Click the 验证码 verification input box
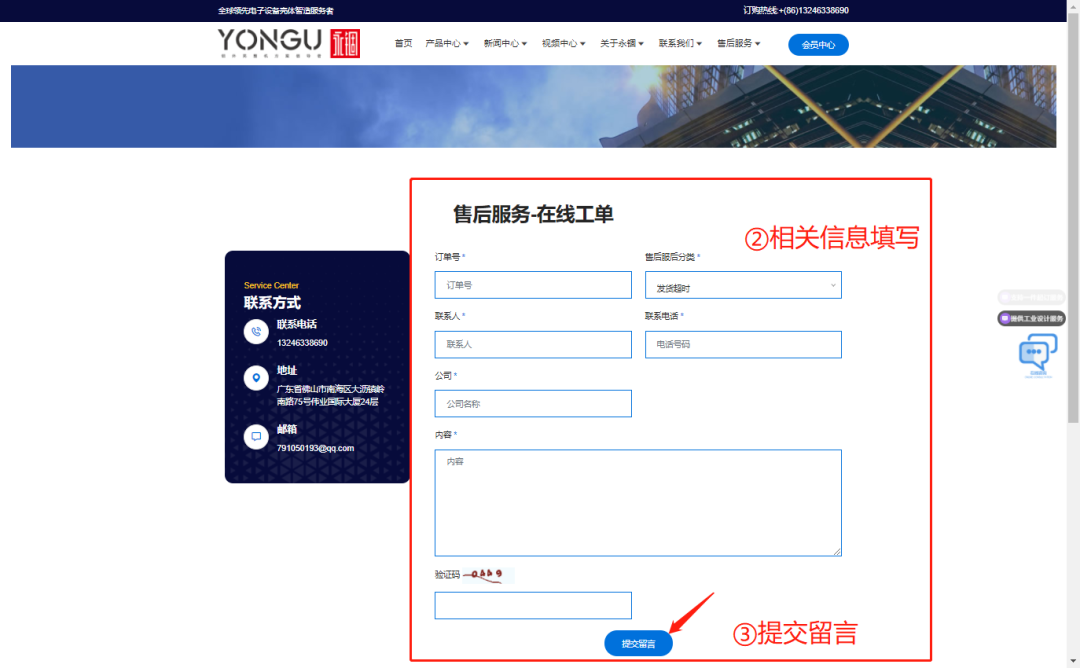The image size is (1080, 668). coord(532,605)
